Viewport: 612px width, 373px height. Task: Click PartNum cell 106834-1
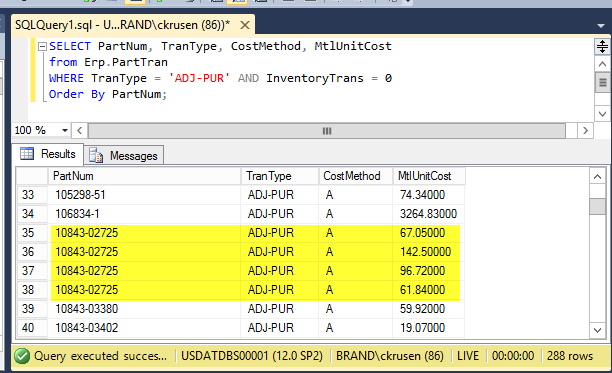[x=144, y=214]
